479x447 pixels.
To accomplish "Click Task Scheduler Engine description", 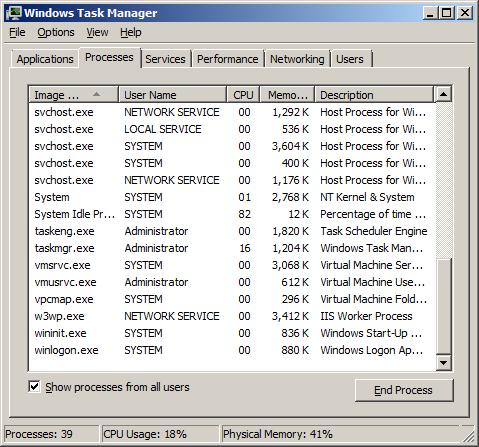I will [374, 231].
